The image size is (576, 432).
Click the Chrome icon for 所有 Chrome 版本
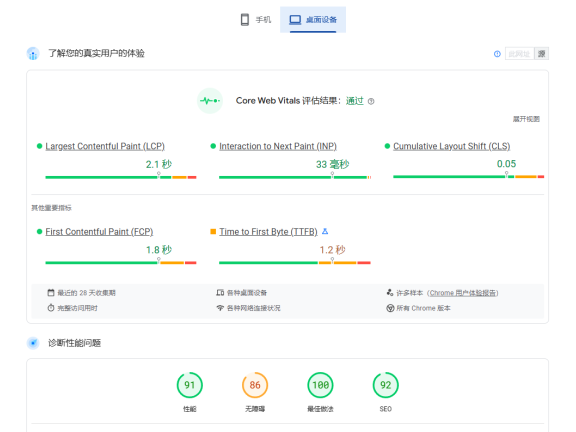click(390, 308)
